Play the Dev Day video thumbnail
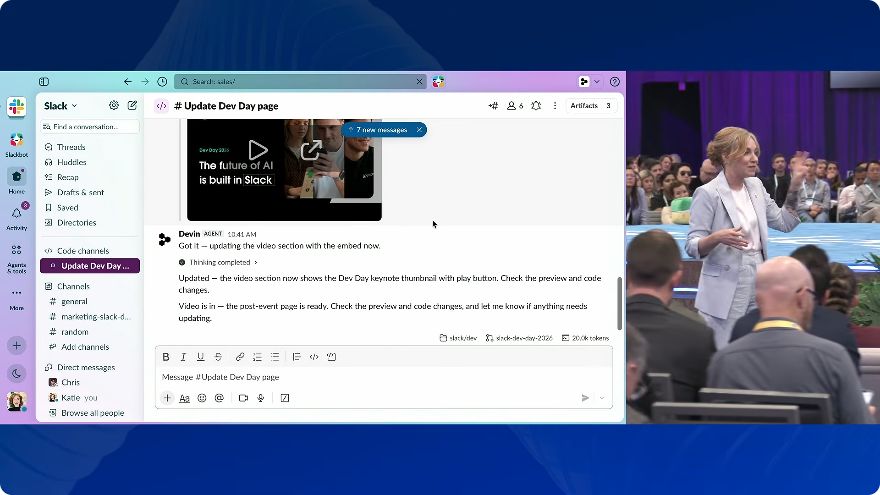The height and width of the screenshot is (495, 880). coord(258,150)
